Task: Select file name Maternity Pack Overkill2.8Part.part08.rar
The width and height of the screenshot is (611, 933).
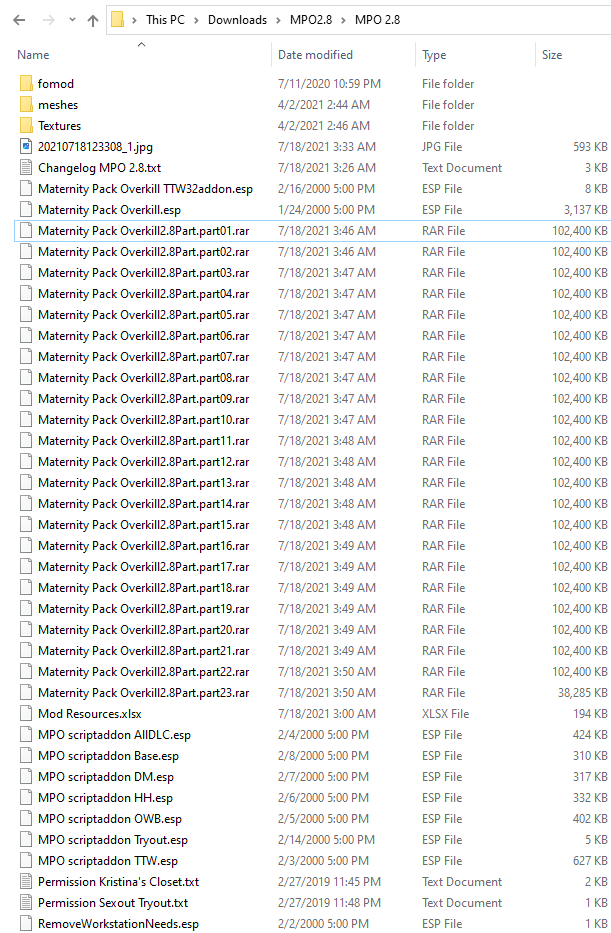Action: coord(143,378)
